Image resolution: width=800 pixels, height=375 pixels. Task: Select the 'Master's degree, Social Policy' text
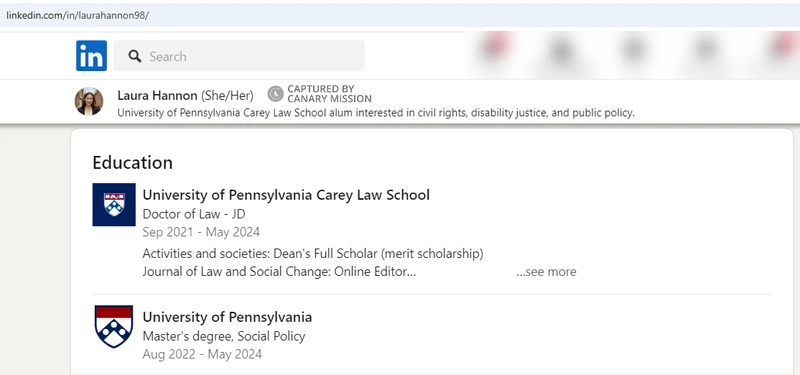pyautogui.click(x=224, y=337)
